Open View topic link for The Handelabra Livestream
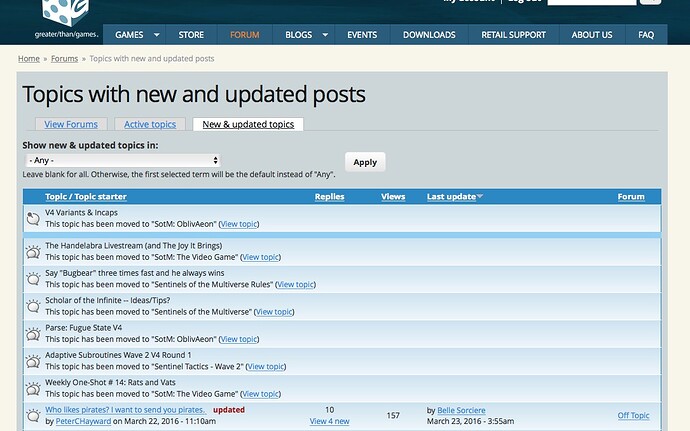This screenshot has height=431, width=690. pyautogui.click(x=261, y=257)
